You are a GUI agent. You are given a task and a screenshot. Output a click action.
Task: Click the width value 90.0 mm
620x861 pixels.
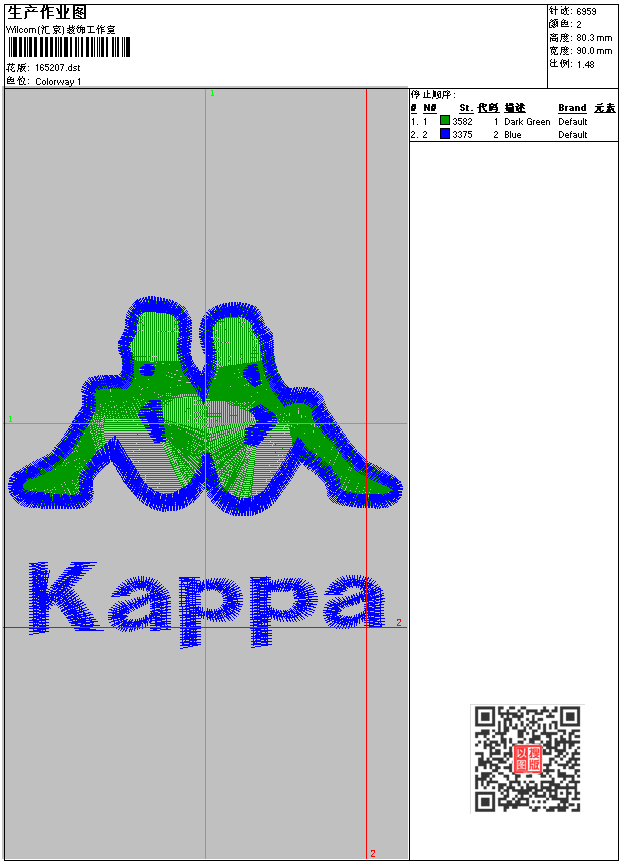(594, 51)
